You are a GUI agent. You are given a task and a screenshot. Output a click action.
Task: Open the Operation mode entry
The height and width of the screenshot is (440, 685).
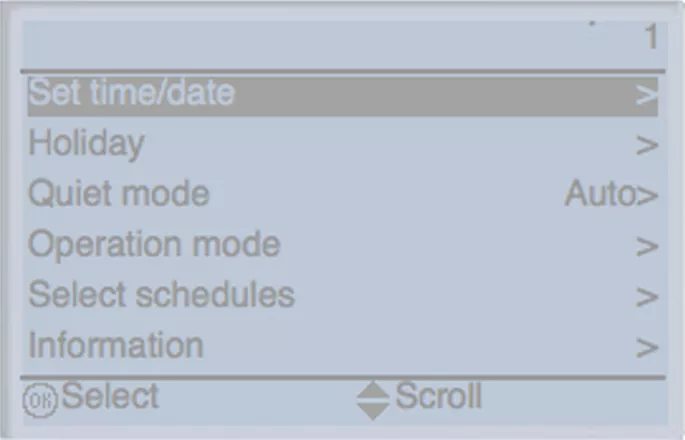click(x=154, y=245)
